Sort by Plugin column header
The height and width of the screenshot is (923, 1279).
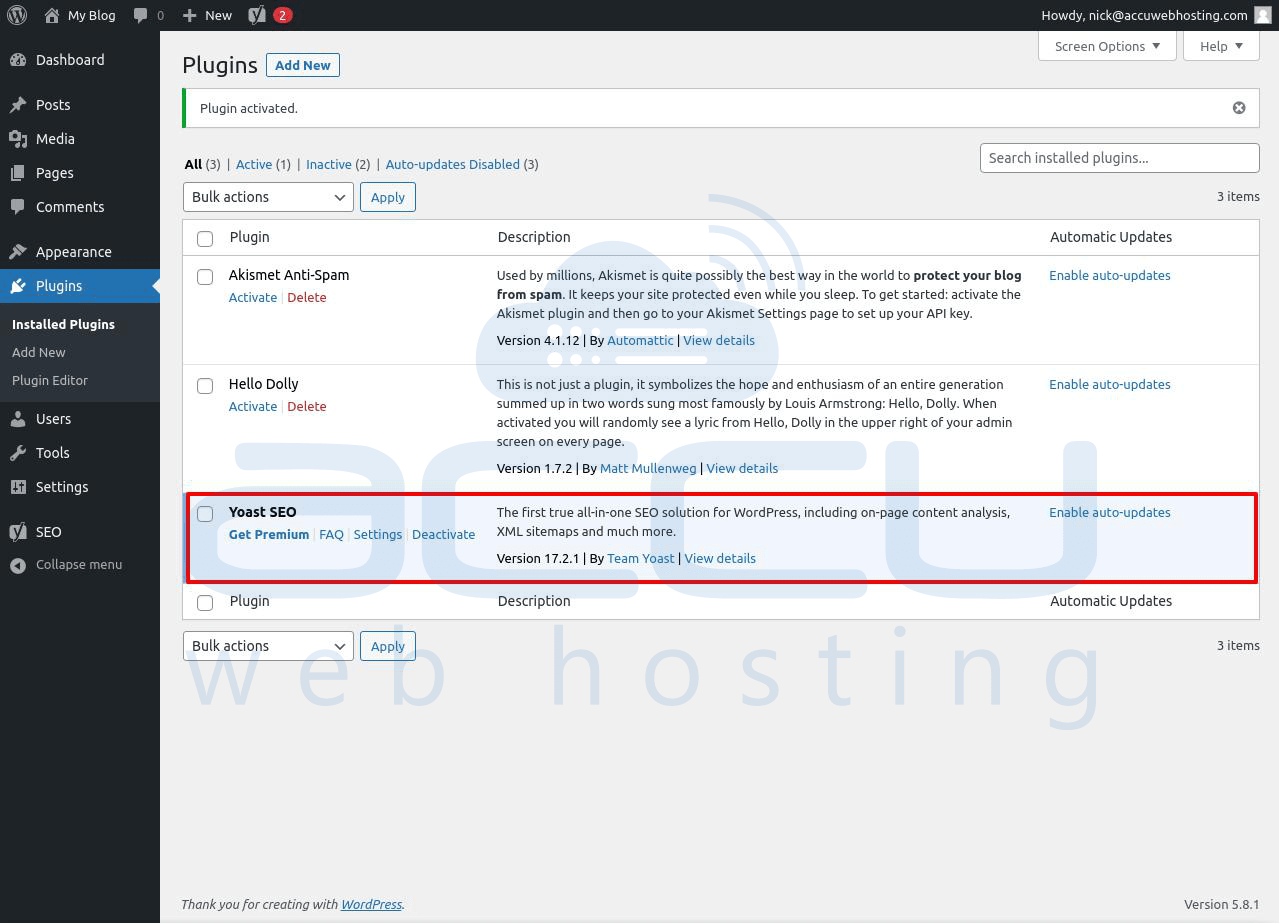(x=249, y=237)
